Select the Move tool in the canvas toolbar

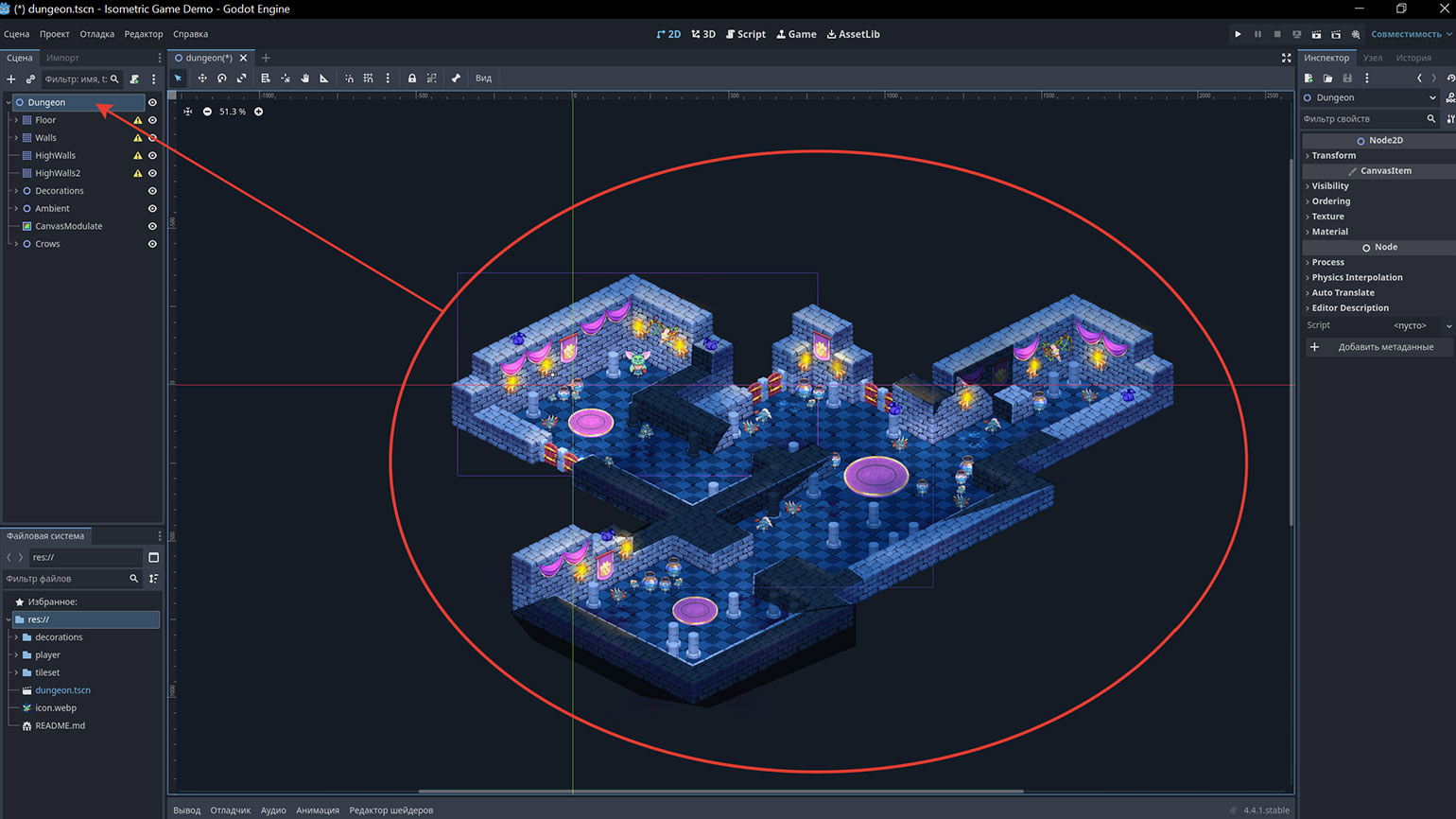pos(201,78)
